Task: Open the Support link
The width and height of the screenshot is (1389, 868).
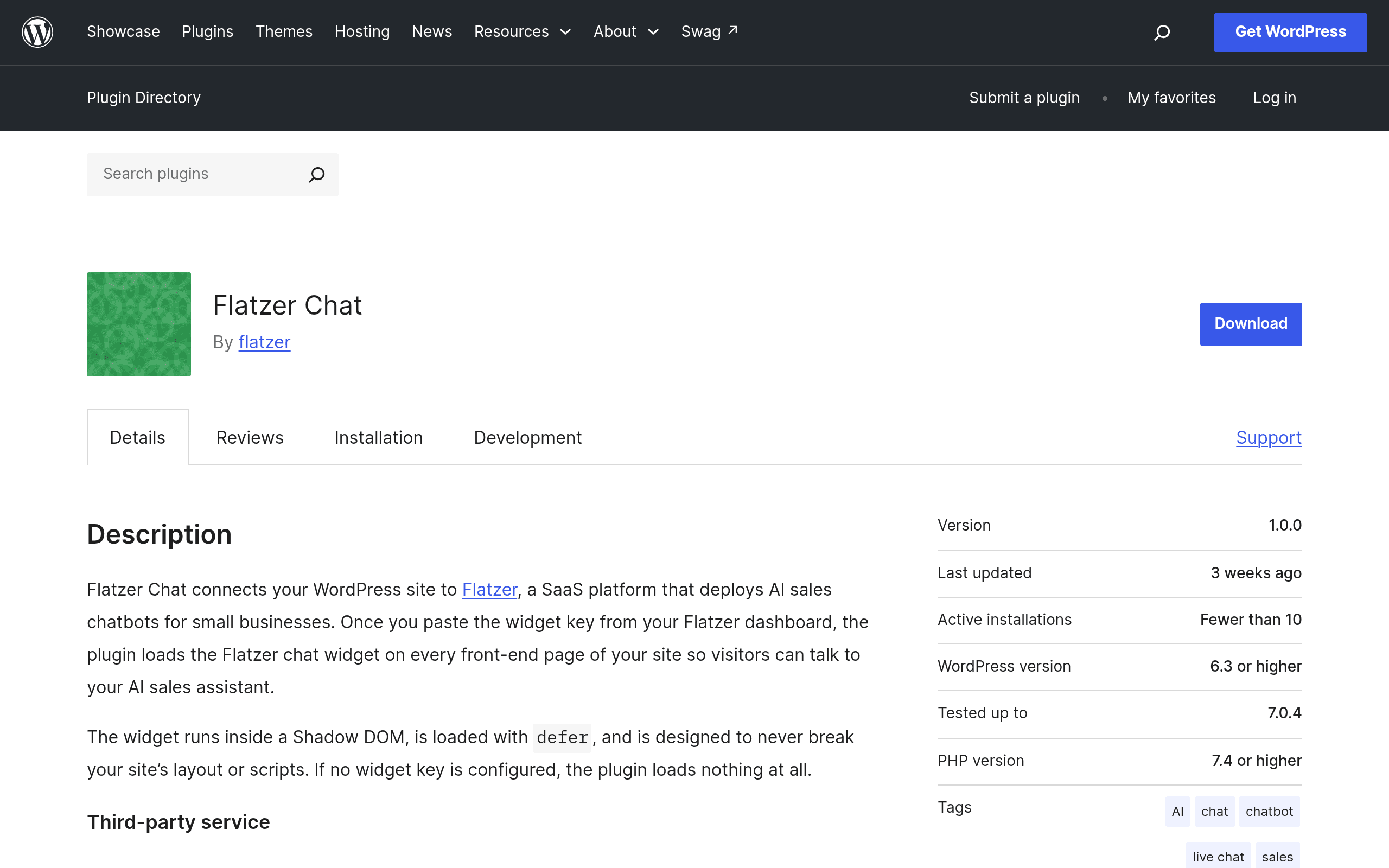Action: pyautogui.click(x=1269, y=437)
